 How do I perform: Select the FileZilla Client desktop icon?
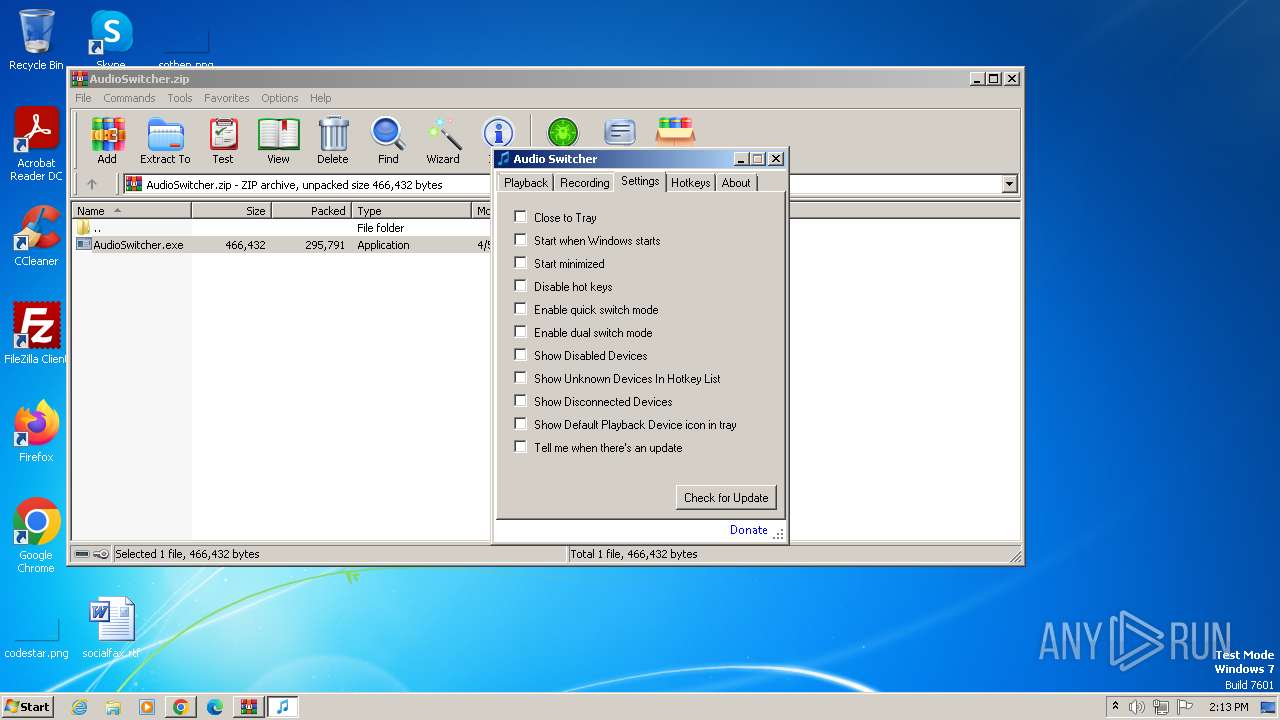pos(36,333)
